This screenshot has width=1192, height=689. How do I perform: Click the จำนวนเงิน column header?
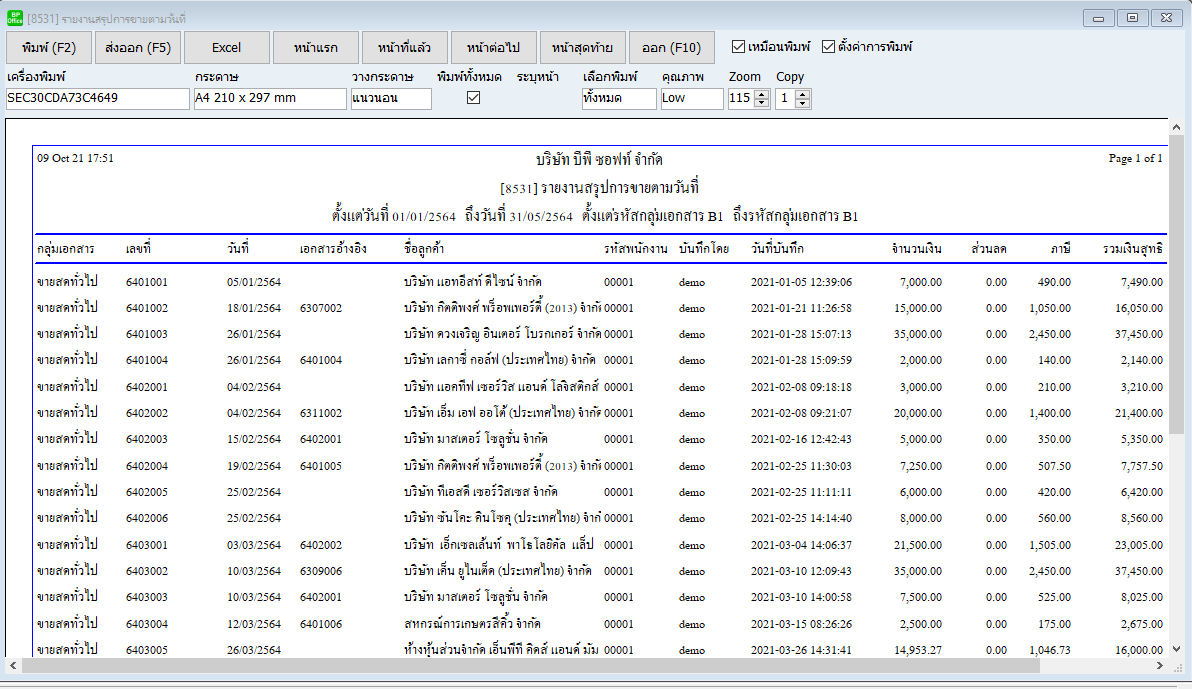(917, 249)
